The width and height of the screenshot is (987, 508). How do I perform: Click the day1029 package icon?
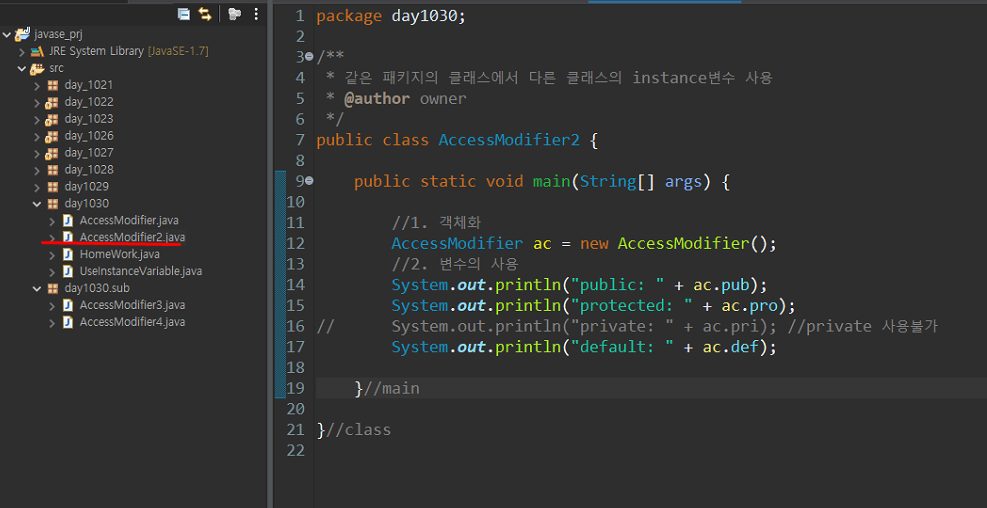point(53,187)
